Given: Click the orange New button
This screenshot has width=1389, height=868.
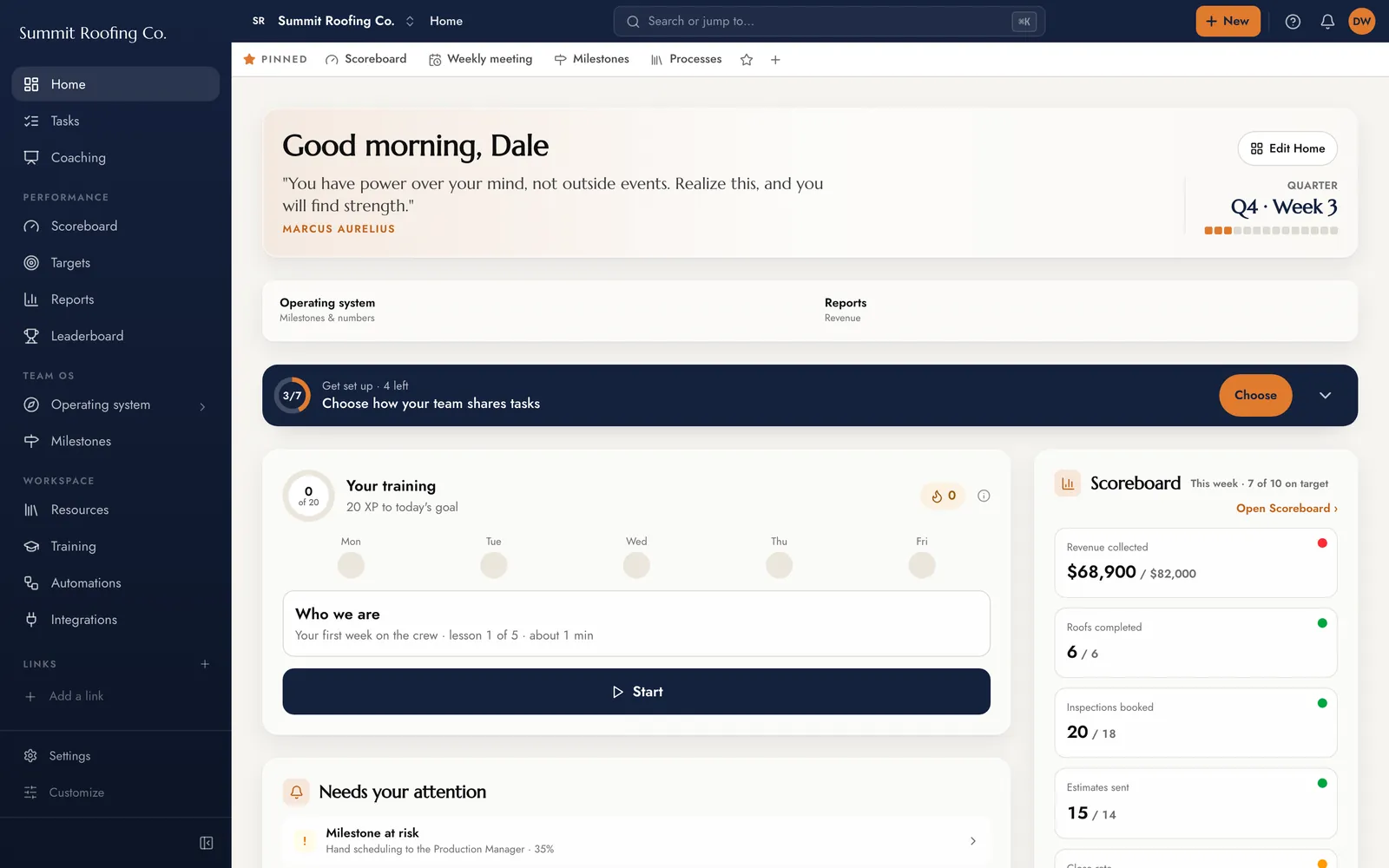Looking at the screenshot, I should tap(1228, 21).
